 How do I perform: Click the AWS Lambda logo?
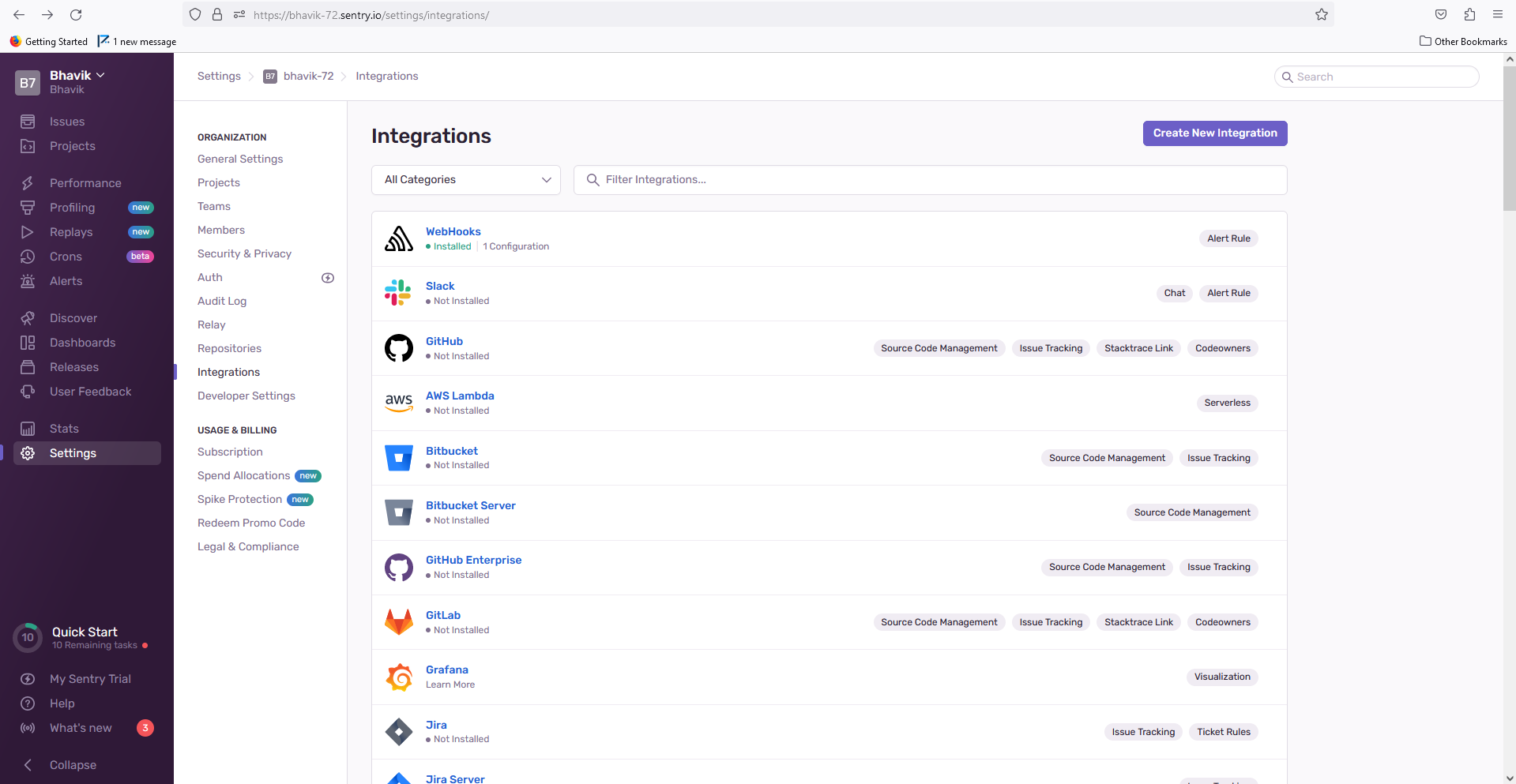398,403
